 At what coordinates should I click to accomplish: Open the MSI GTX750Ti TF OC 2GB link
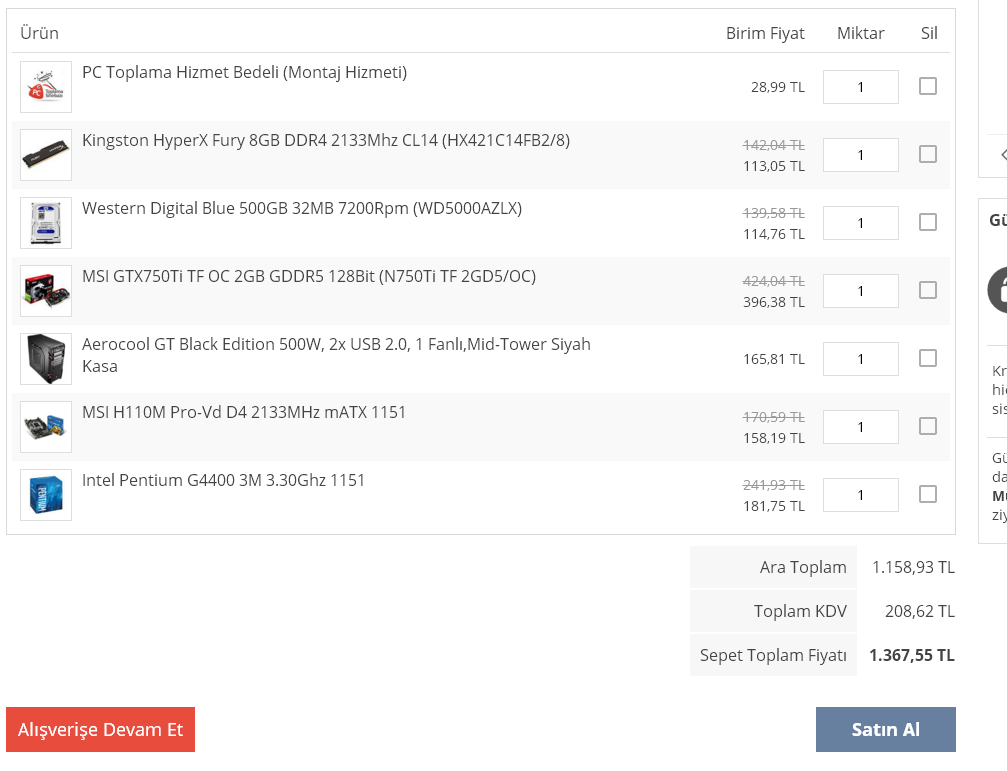pos(309,277)
